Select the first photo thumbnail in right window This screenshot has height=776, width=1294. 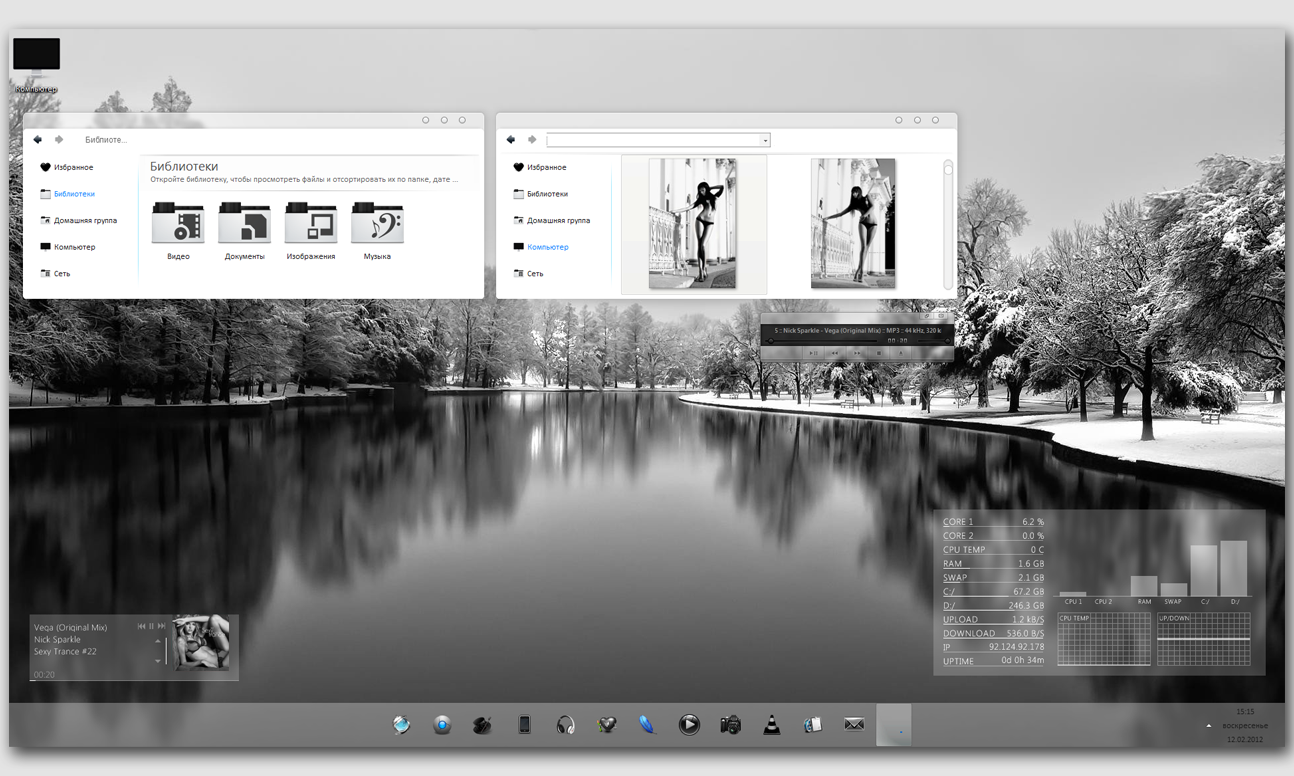(x=692, y=224)
